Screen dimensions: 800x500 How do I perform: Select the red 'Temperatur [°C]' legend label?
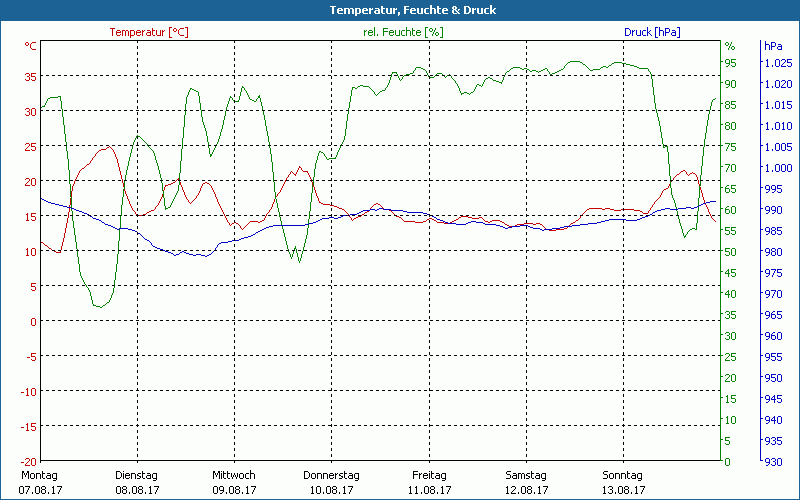[x=149, y=32]
